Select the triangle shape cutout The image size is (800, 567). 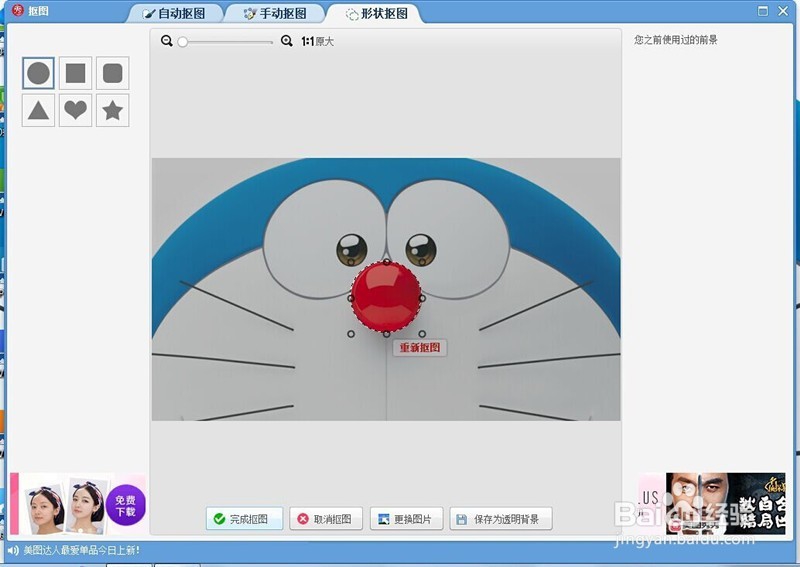point(38,110)
